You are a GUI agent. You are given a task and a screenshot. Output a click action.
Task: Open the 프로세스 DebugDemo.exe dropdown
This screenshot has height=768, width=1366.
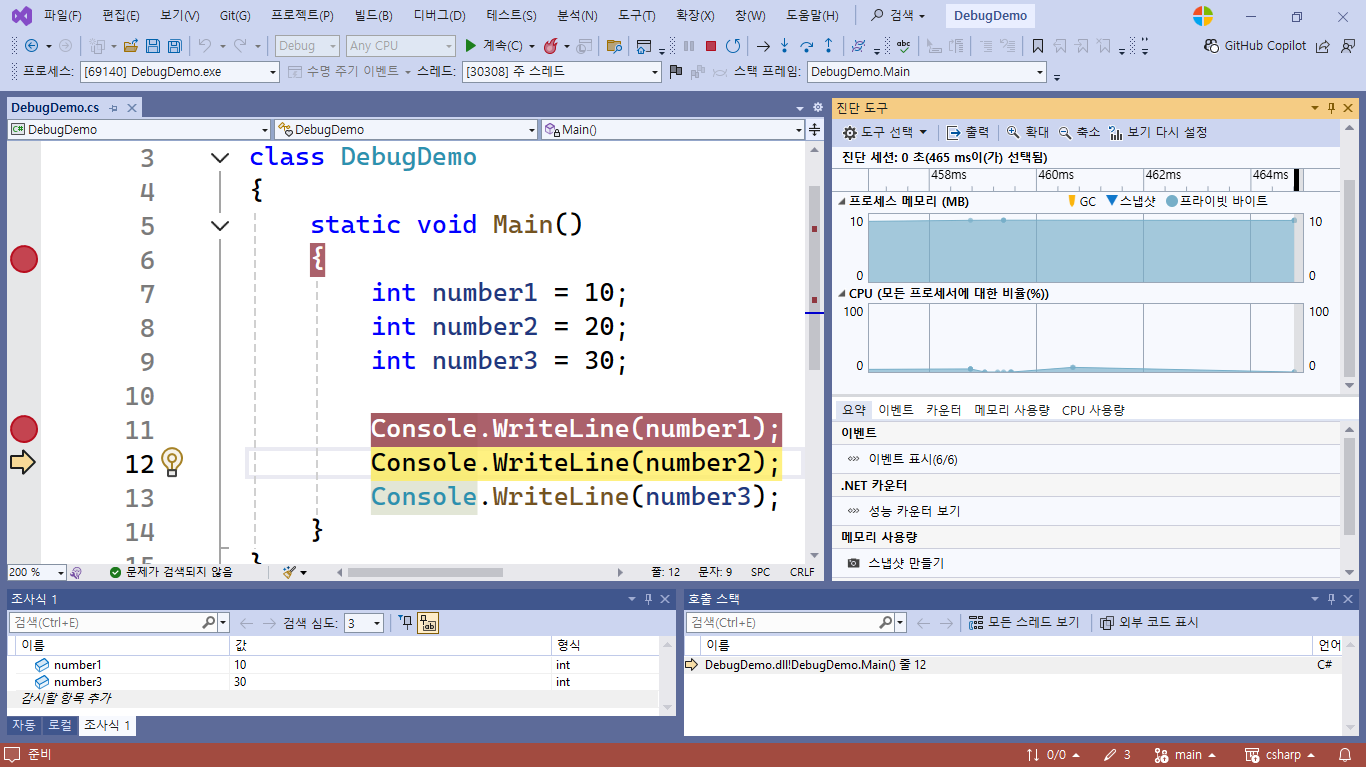273,72
